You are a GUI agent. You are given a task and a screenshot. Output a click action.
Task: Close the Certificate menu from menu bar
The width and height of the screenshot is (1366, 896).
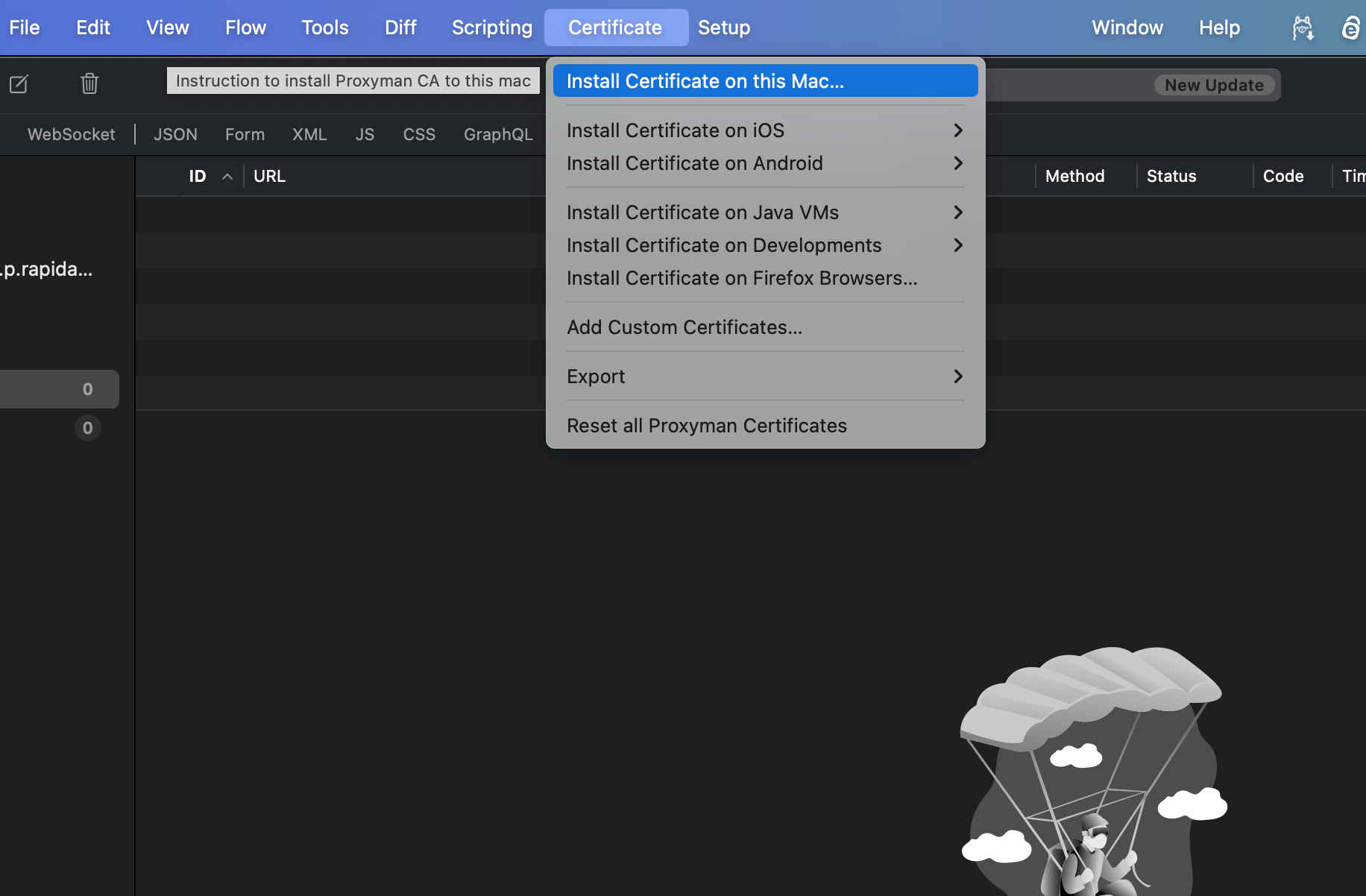[x=616, y=28]
